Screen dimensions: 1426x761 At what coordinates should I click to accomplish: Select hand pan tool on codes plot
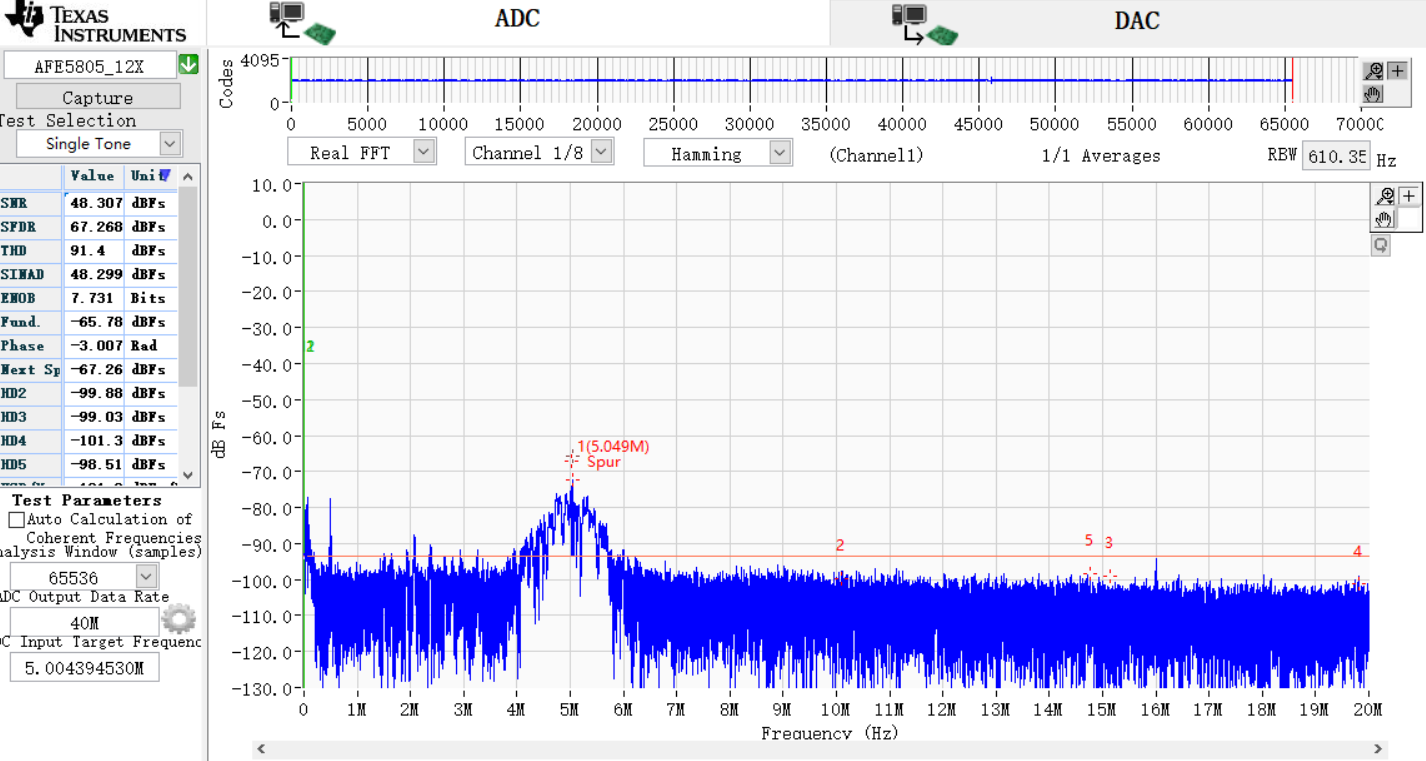pyautogui.click(x=1374, y=93)
